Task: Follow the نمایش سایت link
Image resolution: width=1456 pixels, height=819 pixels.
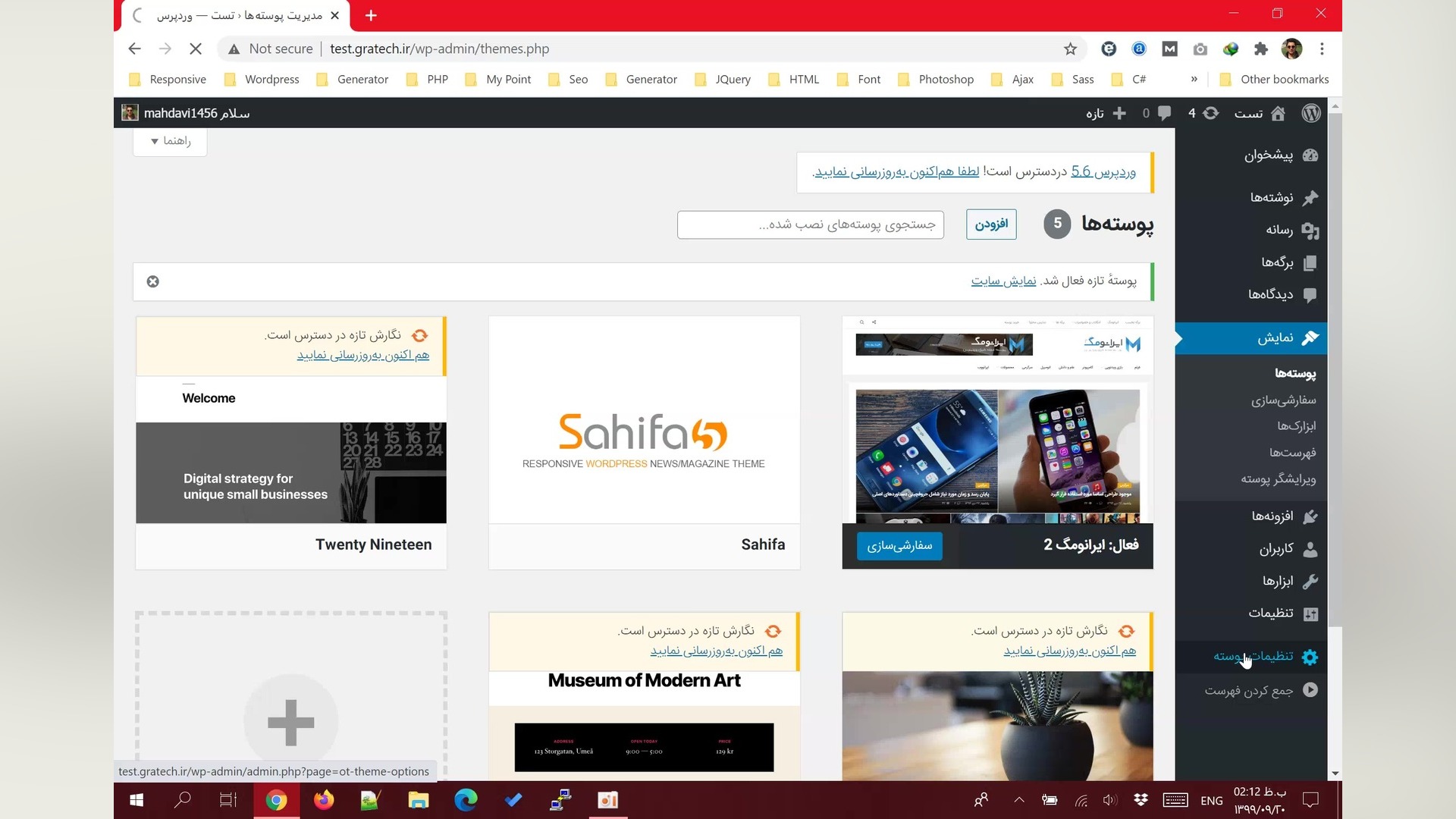Action: [1003, 281]
